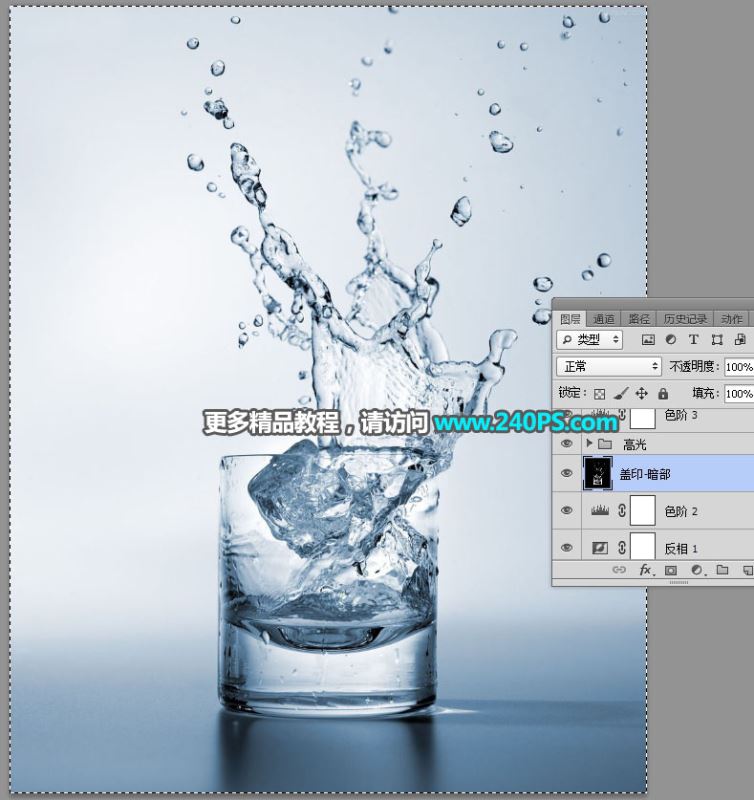This screenshot has height=800, width=754.
Task: Select the 色阶 2 layer name
Action: tap(681, 511)
